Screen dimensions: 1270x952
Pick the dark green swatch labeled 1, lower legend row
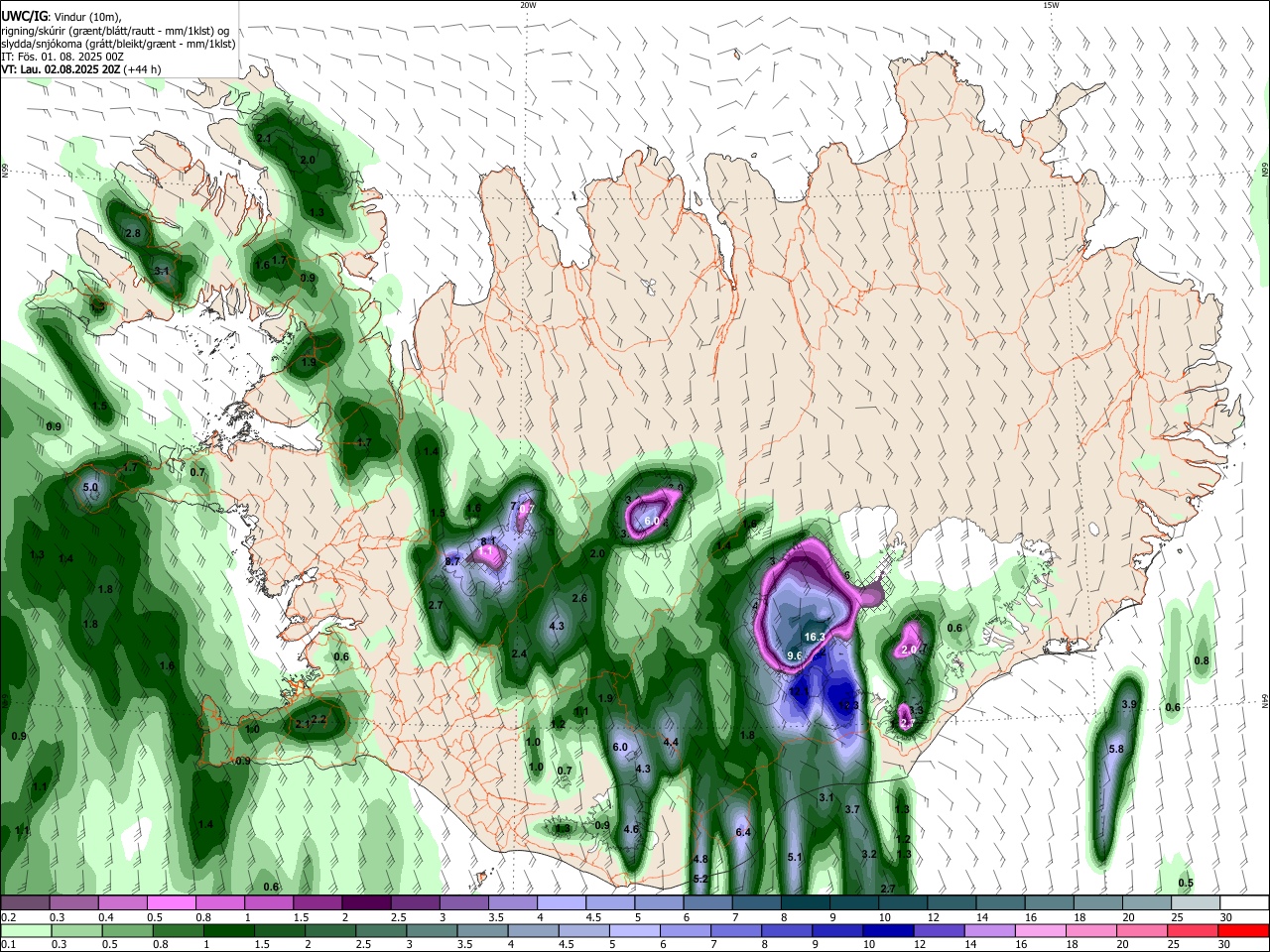point(229,930)
